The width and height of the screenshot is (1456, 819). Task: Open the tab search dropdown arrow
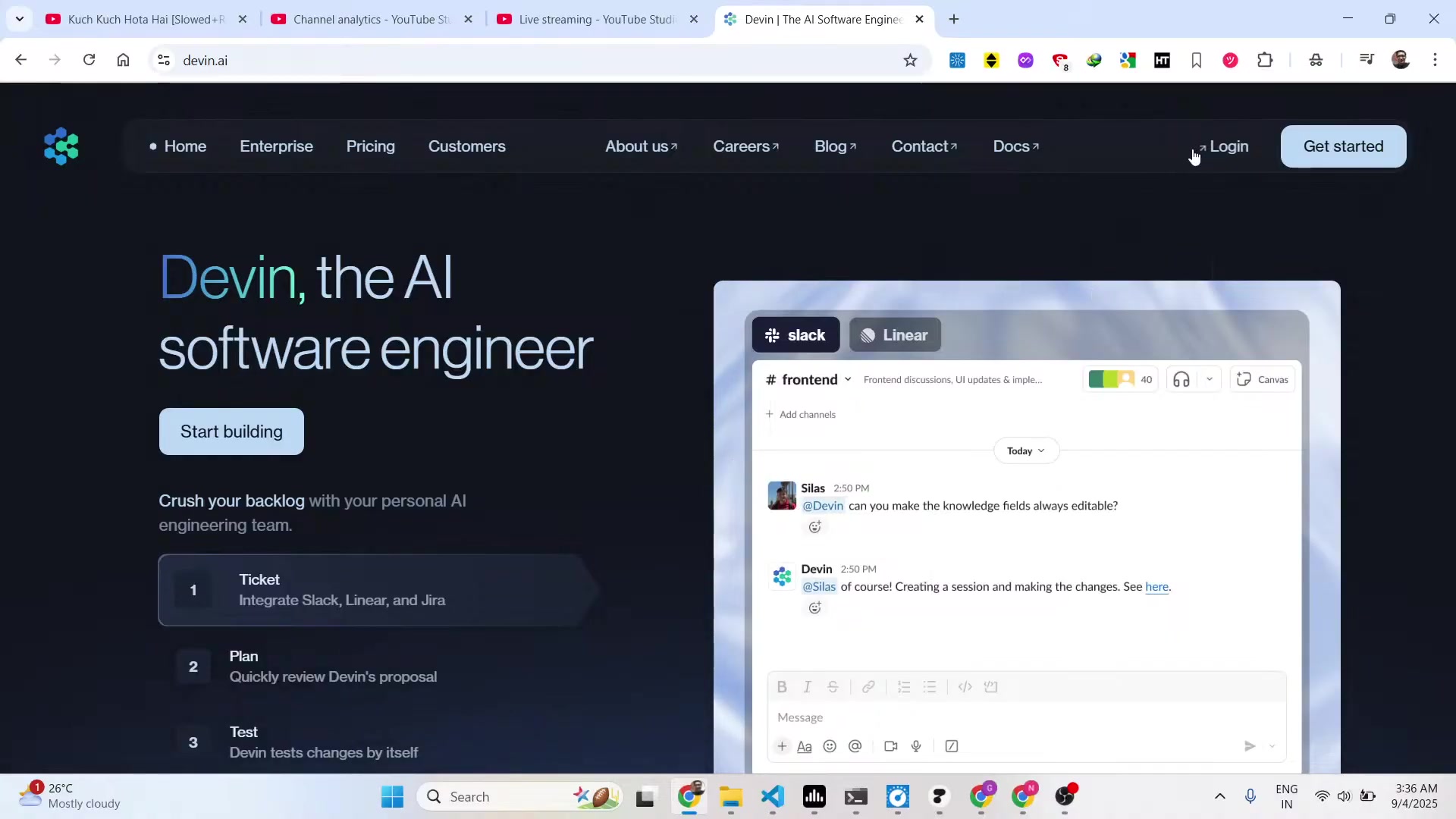[20, 19]
